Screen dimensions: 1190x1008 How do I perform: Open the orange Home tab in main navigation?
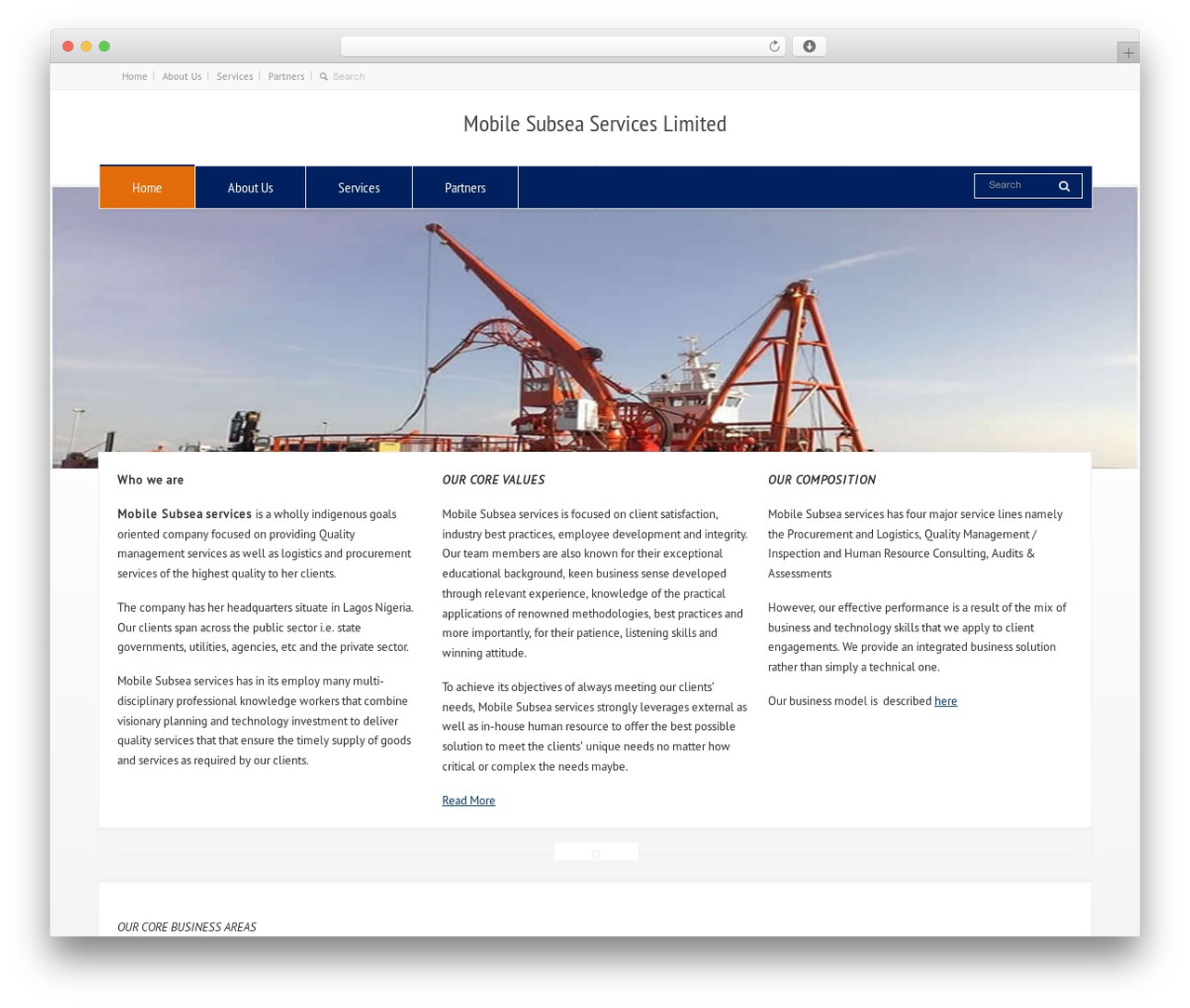pos(147,187)
